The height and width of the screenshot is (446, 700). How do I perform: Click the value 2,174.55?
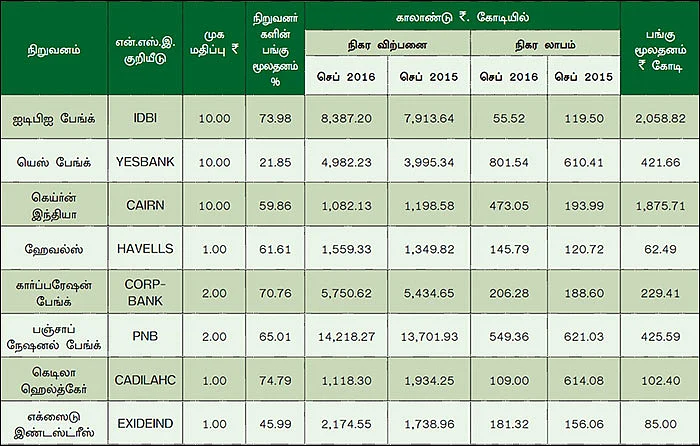point(346,424)
